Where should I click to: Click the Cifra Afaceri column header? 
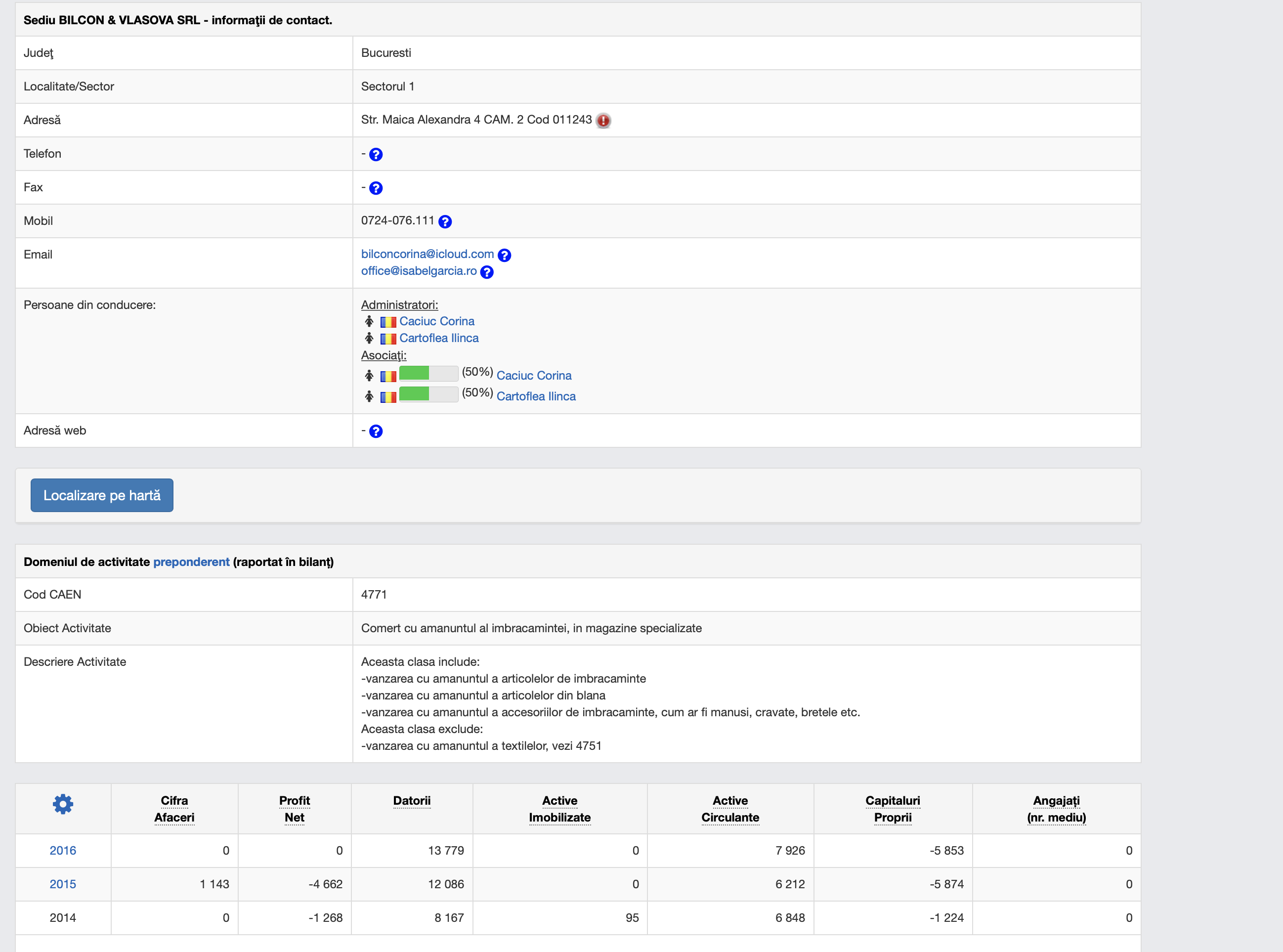point(174,809)
